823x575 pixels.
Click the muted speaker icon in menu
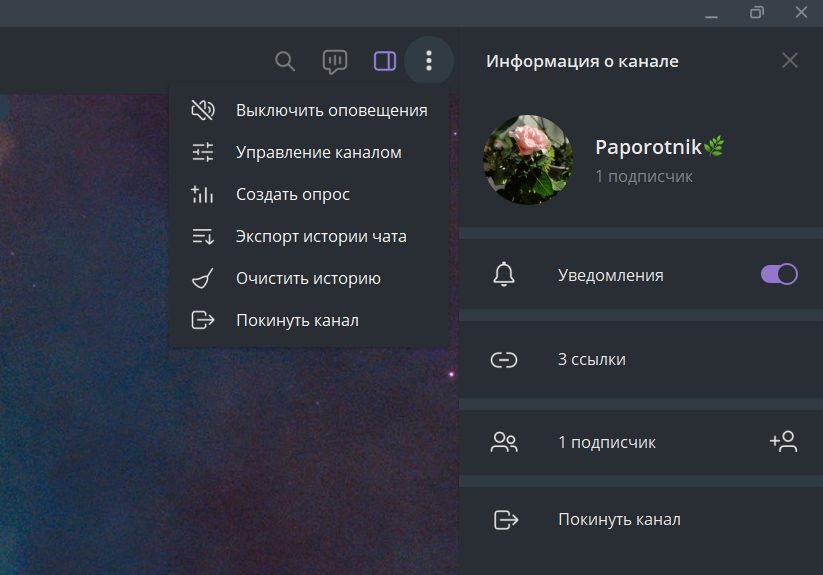pos(203,110)
